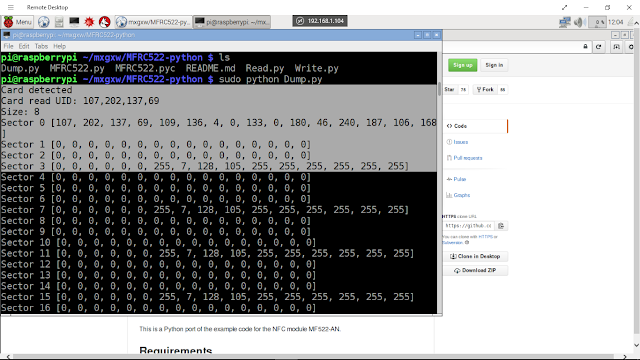Click the Download ZIP button

476,270
